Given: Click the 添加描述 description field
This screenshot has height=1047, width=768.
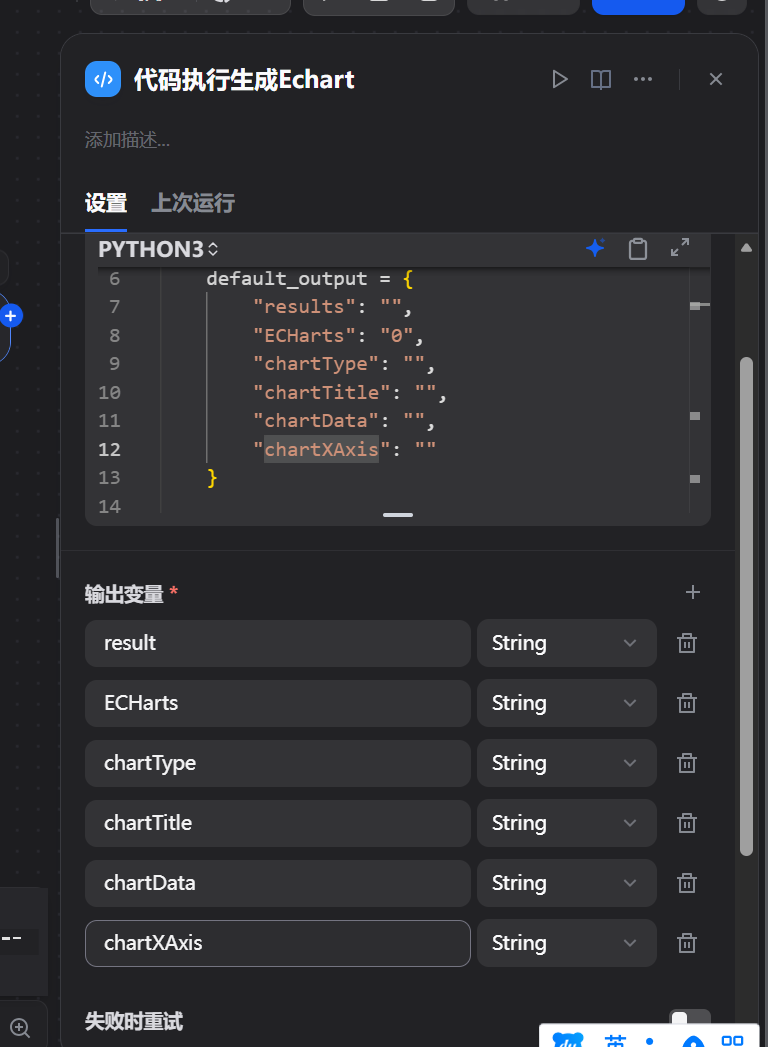Looking at the screenshot, I should pos(127,140).
